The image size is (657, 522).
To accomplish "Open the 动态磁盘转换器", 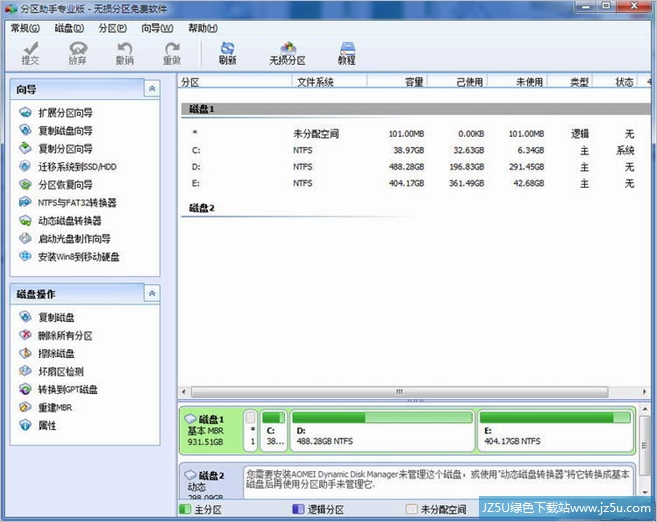I will [x=60, y=220].
